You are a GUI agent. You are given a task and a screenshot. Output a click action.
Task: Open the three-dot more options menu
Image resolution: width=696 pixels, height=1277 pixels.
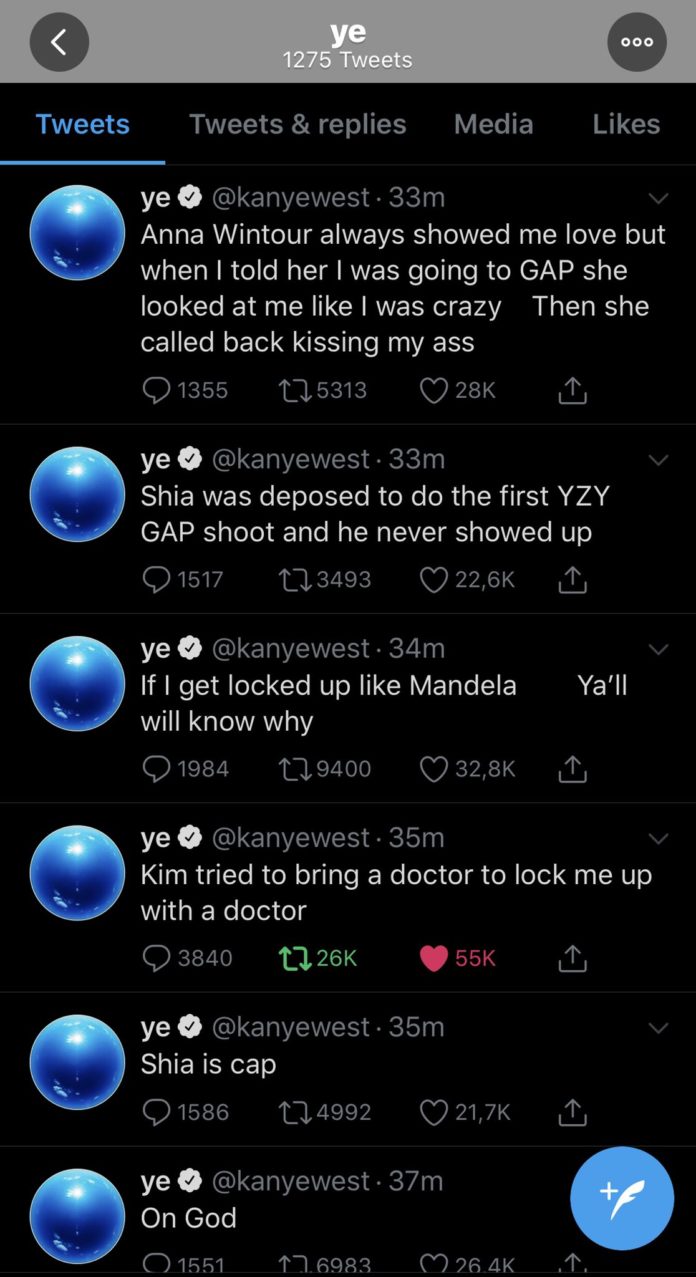tap(637, 42)
